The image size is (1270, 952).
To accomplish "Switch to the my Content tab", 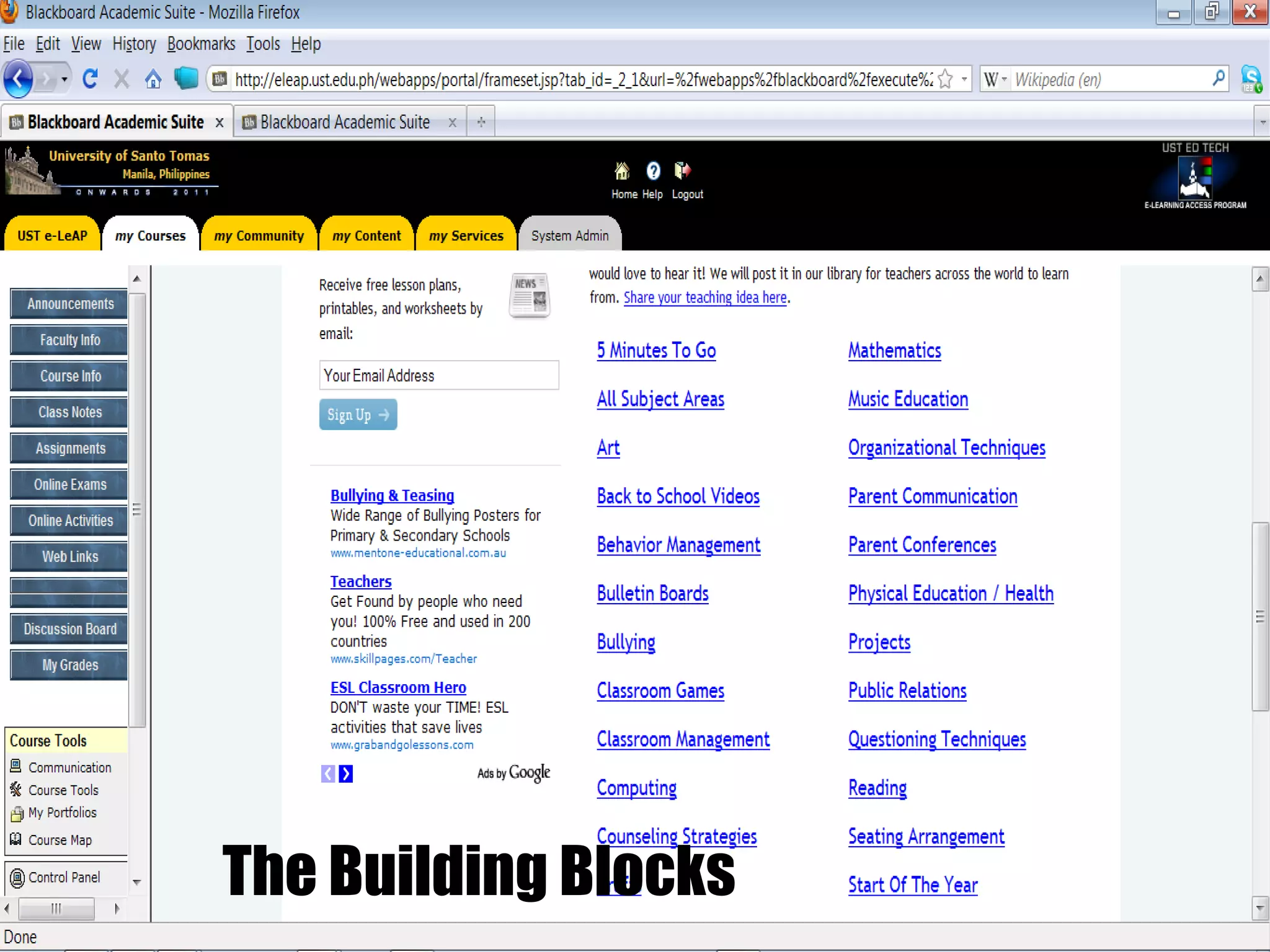I will click(x=366, y=236).
